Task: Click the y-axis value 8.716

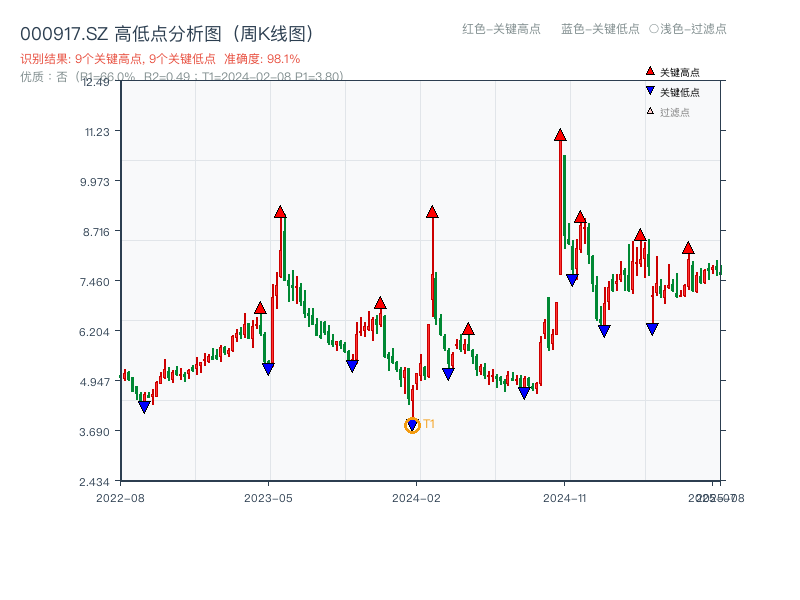Action: point(96,232)
